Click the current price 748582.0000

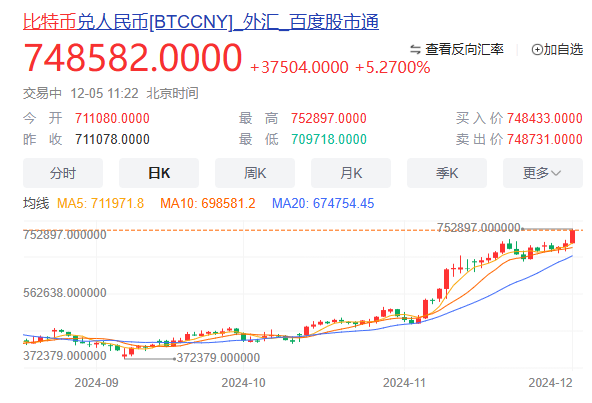[x=133, y=58]
